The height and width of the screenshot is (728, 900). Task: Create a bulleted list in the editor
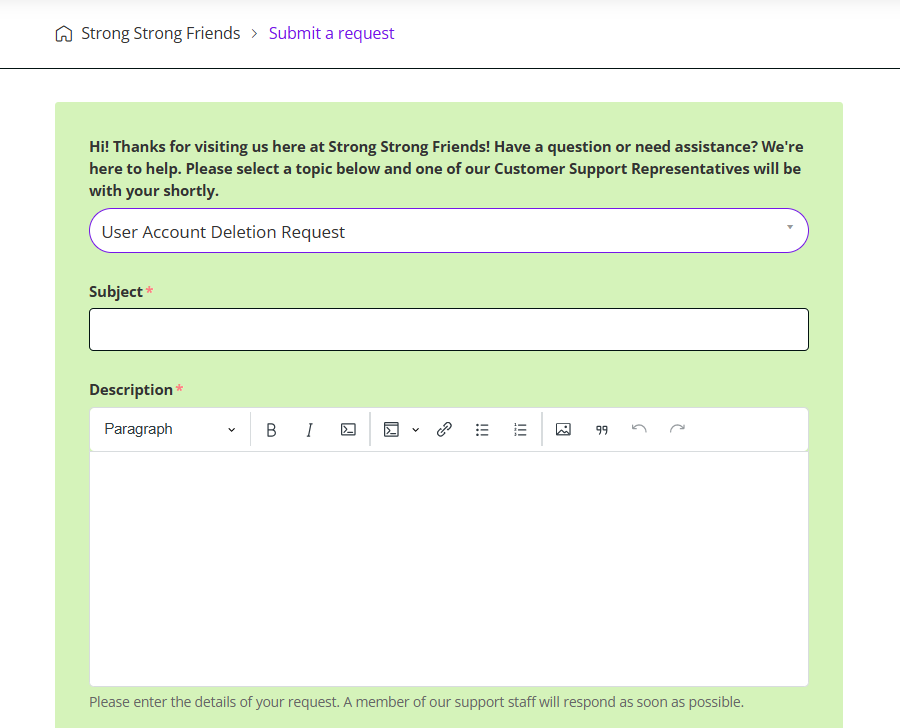click(482, 429)
